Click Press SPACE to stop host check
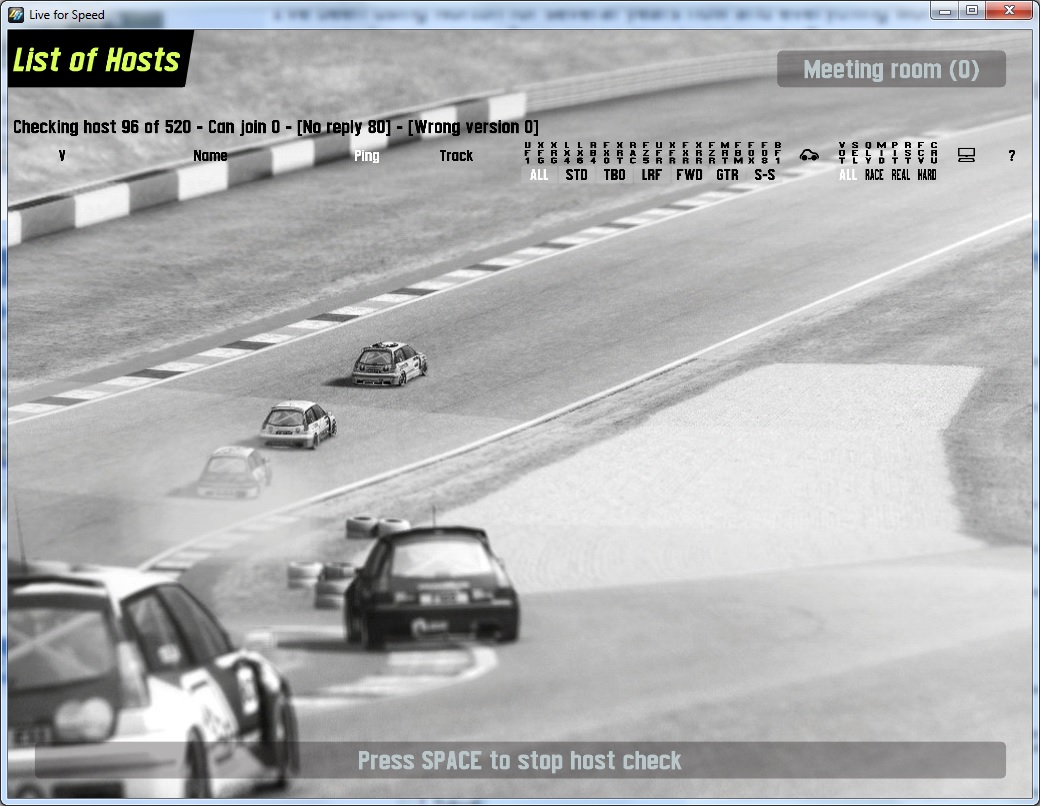 pyautogui.click(x=520, y=760)
